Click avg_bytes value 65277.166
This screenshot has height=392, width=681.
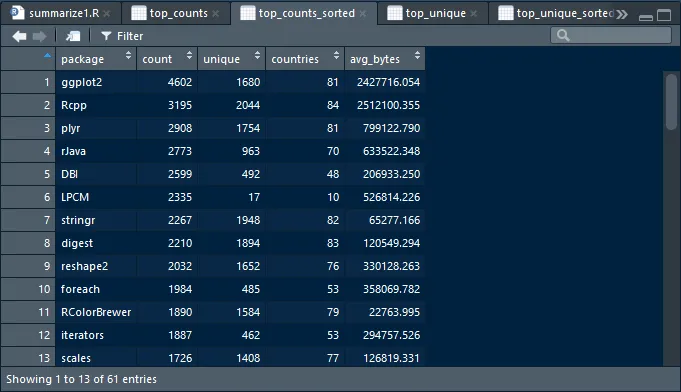[394, 220]
